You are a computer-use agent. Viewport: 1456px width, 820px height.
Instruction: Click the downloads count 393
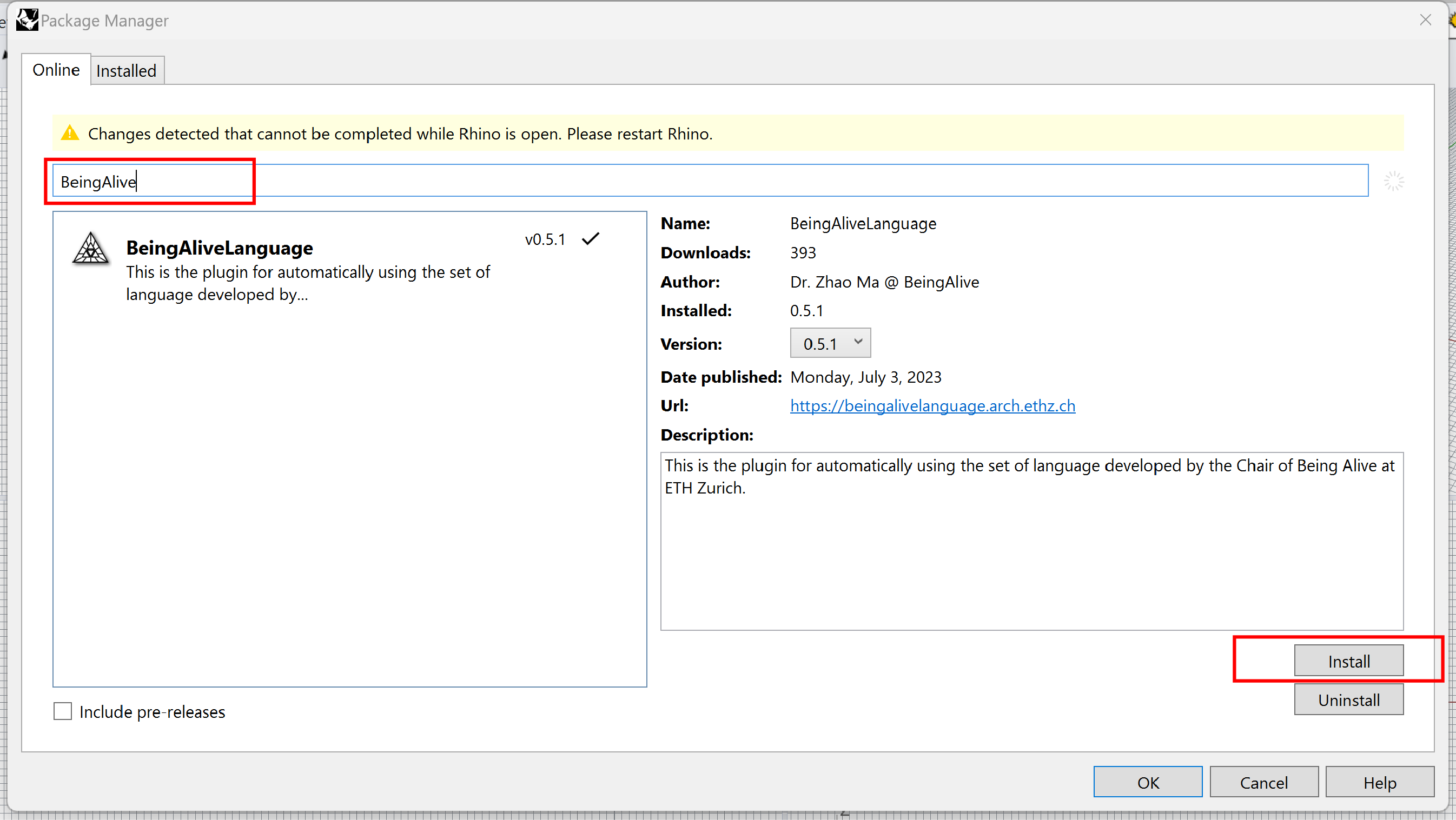[803, 252]
